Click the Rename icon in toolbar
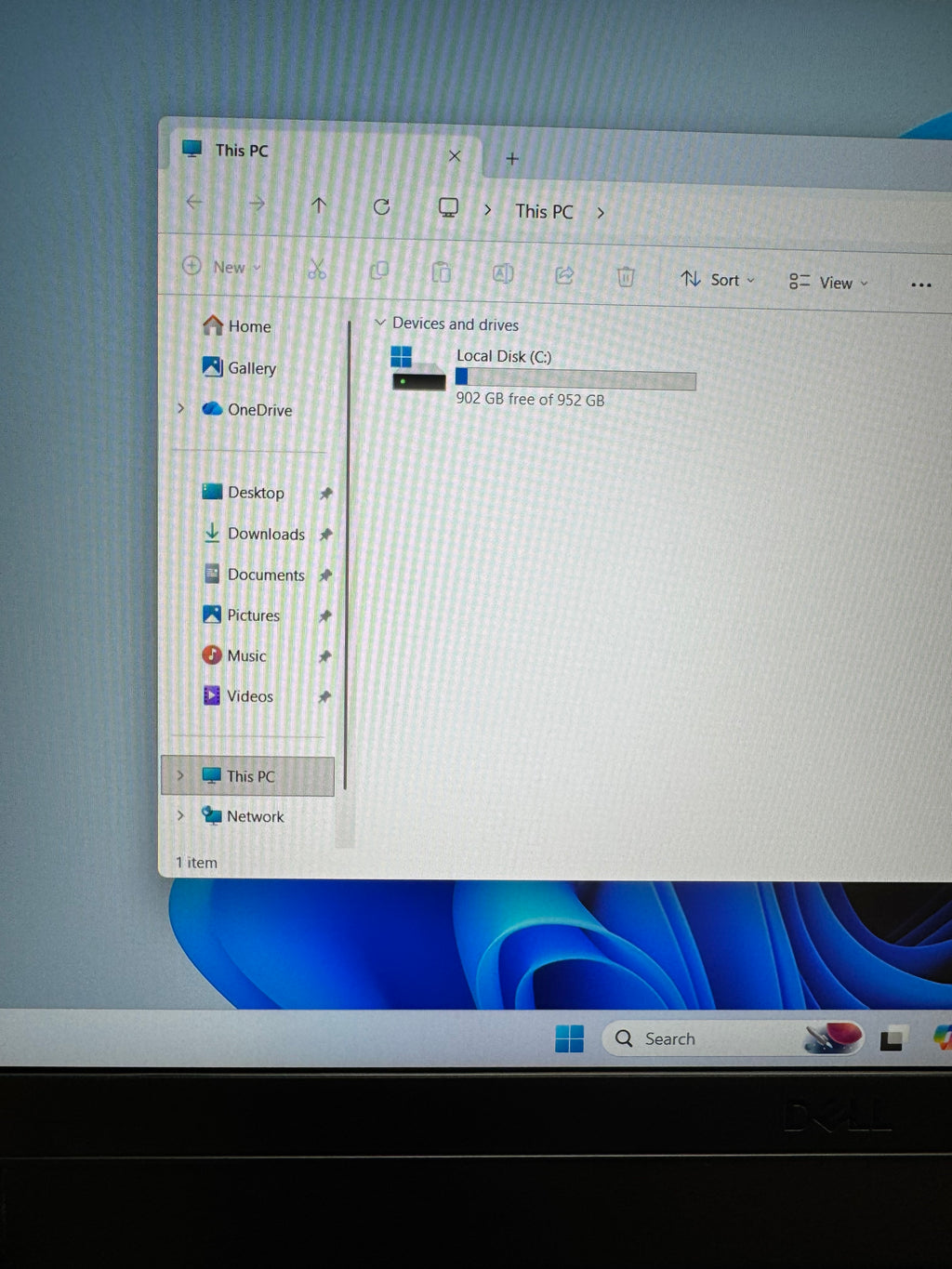 503,273
